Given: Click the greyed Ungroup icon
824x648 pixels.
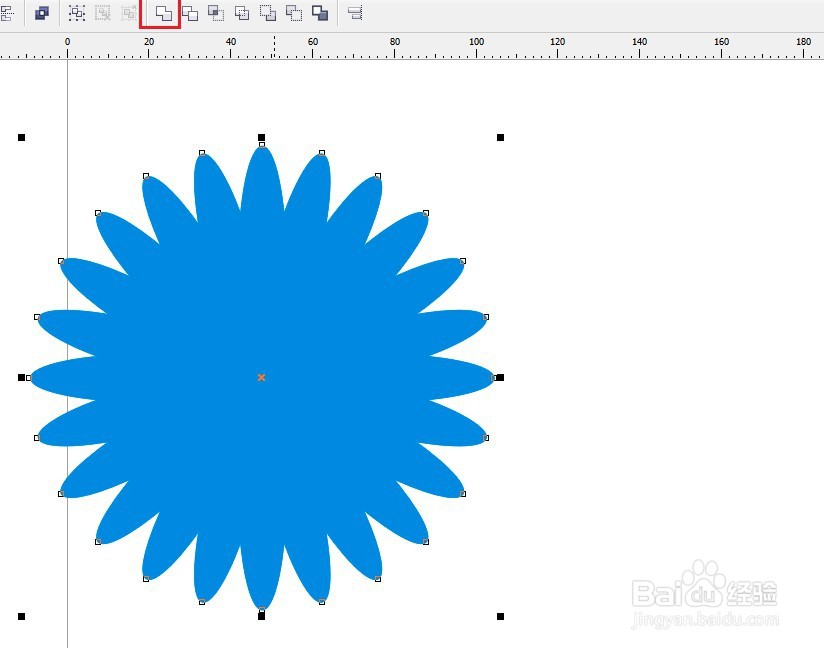Looking at the screenshot, I should click(x=102, y=13).
